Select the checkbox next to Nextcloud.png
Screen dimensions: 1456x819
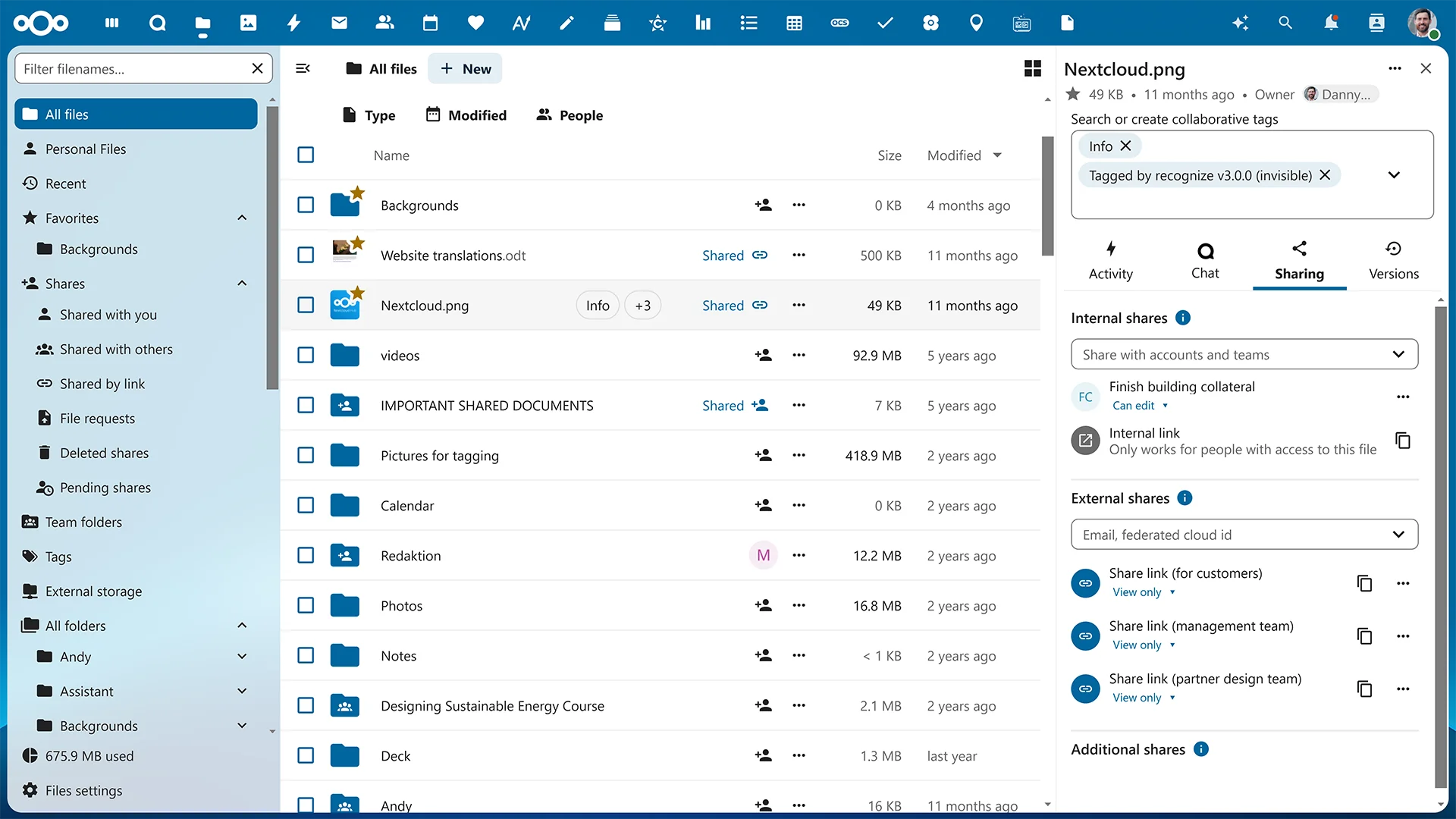[x=306, y=305]
